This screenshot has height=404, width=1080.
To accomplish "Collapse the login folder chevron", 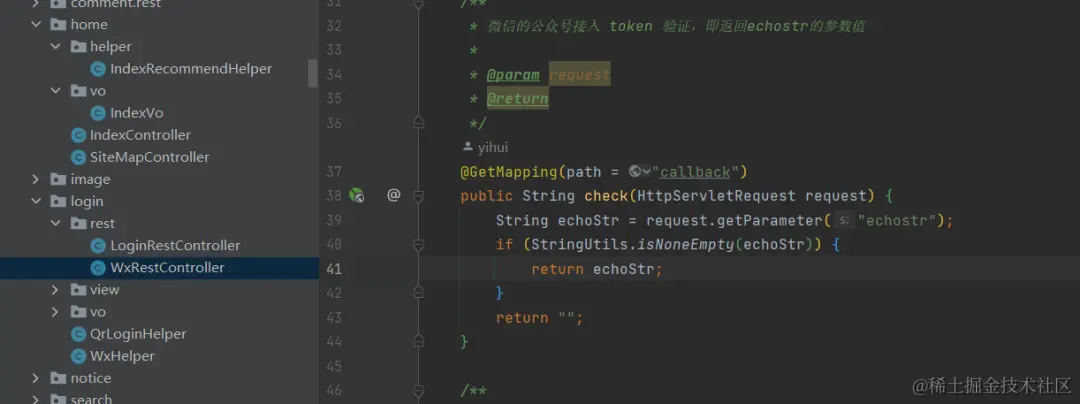I will coord(36,202).
